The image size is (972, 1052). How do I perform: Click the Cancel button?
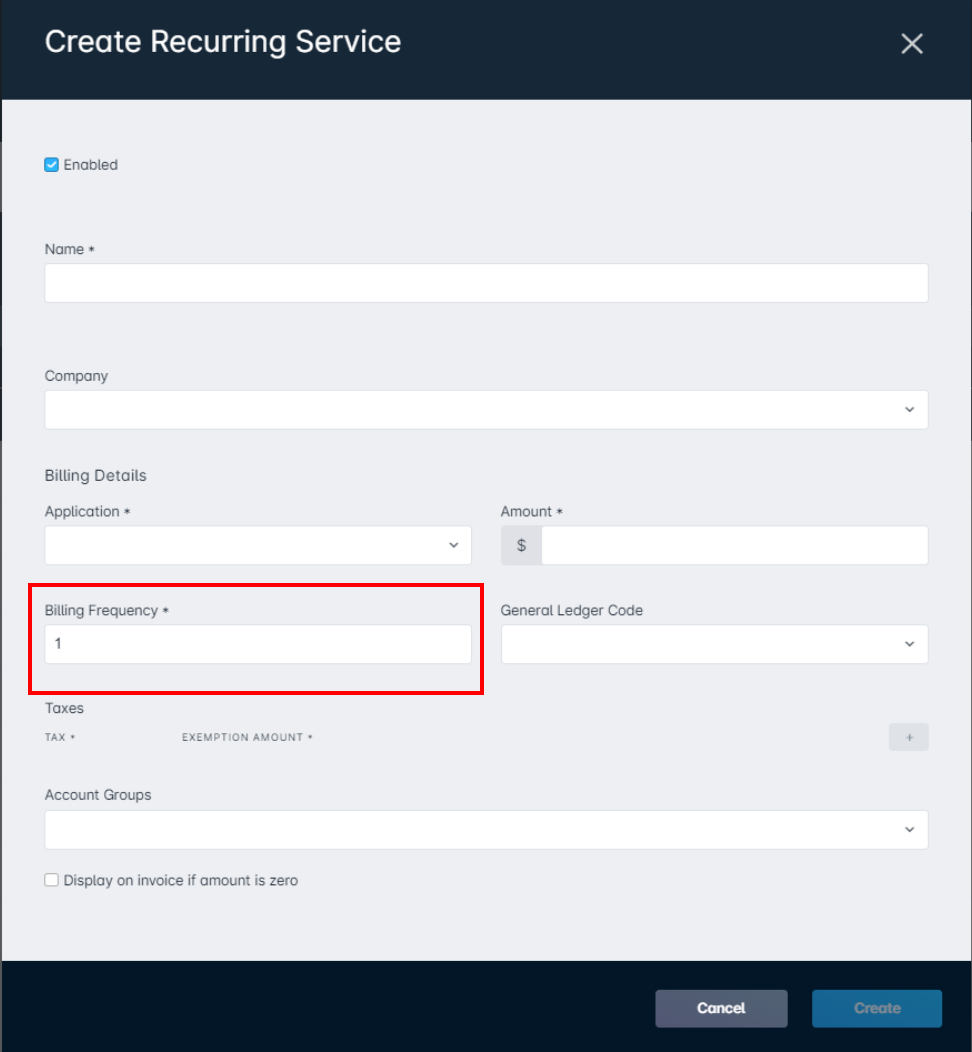(x=721, y=1008)
